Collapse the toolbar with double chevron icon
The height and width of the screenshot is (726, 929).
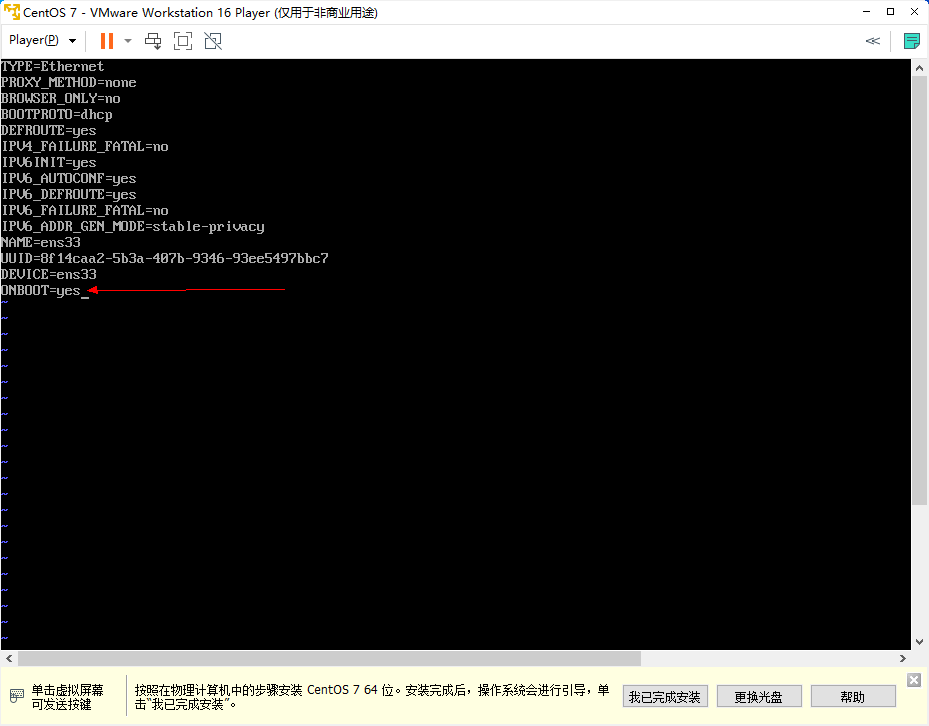tap(872, 41)
